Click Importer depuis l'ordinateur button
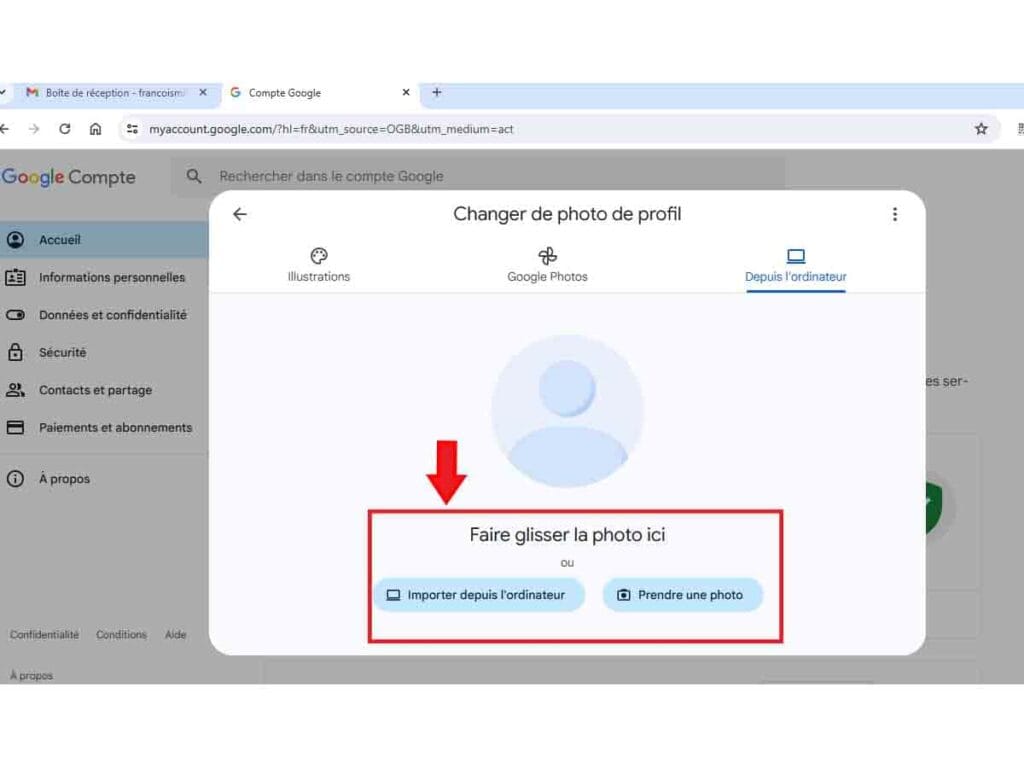1024x768 pixels. click(477, 595)
